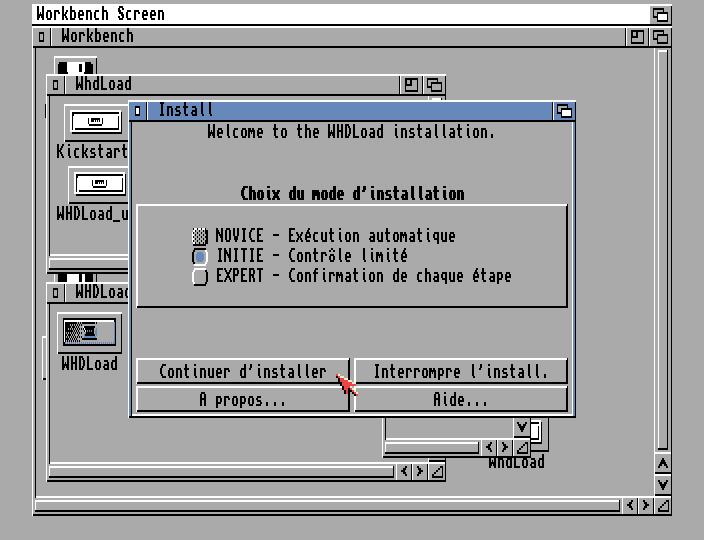Click Workbench window scroll down arrow
The width and height of the screenshot is (704, 540).
point(663,485)
